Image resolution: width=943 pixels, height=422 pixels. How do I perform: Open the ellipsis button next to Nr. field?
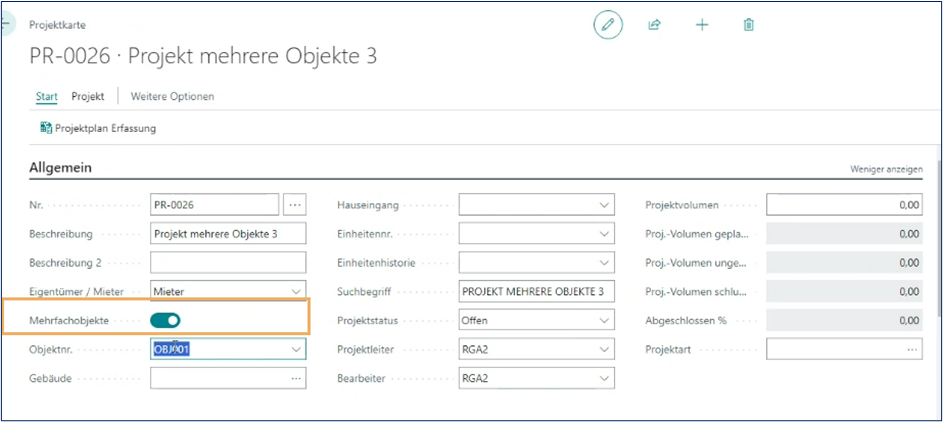294,204
